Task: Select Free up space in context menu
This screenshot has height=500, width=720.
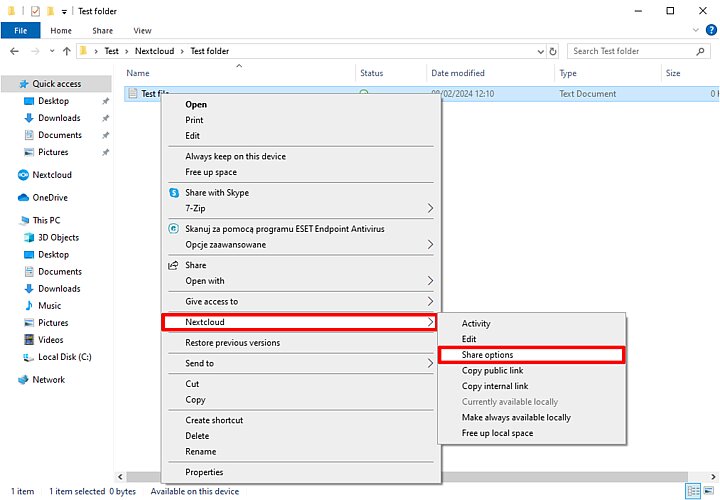Action: (301, 172)
